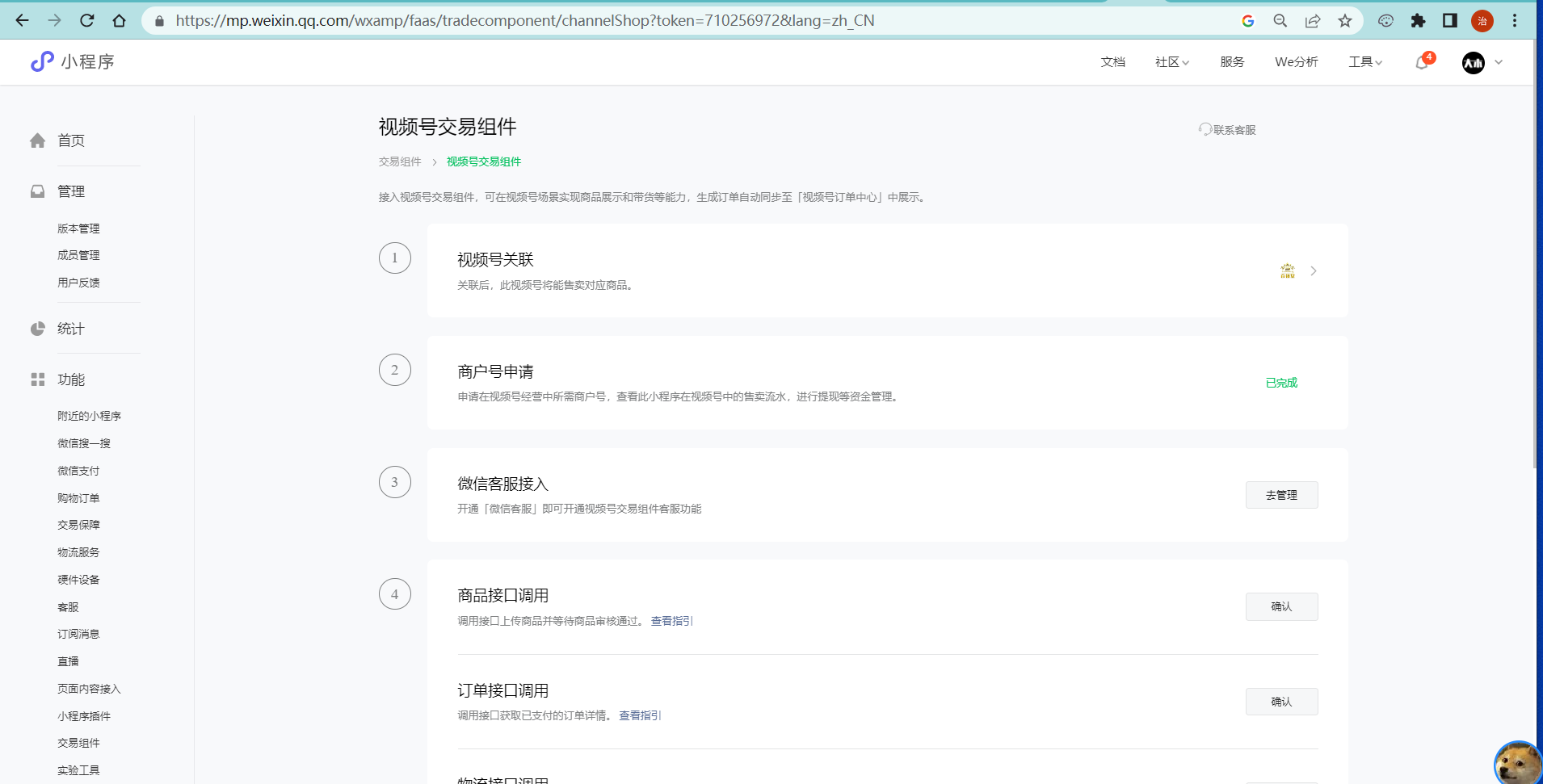Confirm the 订单接口调用 step
The image size is (1543, 784).
coord(1281,702)
